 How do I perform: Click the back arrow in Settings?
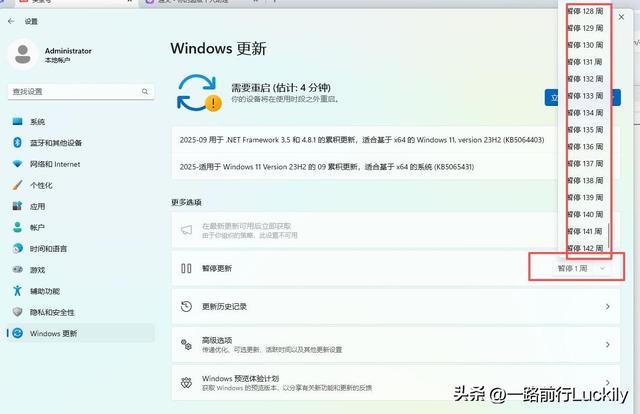(11, 21)
